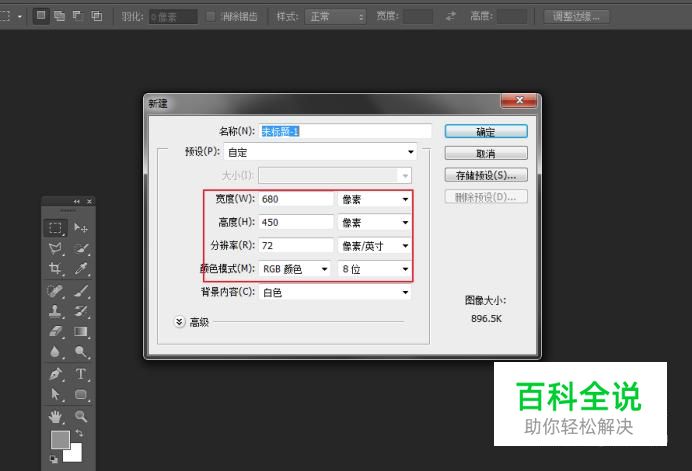
Task: Open Background Contents (背景内容) dropdown
Action: coord(335,292)
